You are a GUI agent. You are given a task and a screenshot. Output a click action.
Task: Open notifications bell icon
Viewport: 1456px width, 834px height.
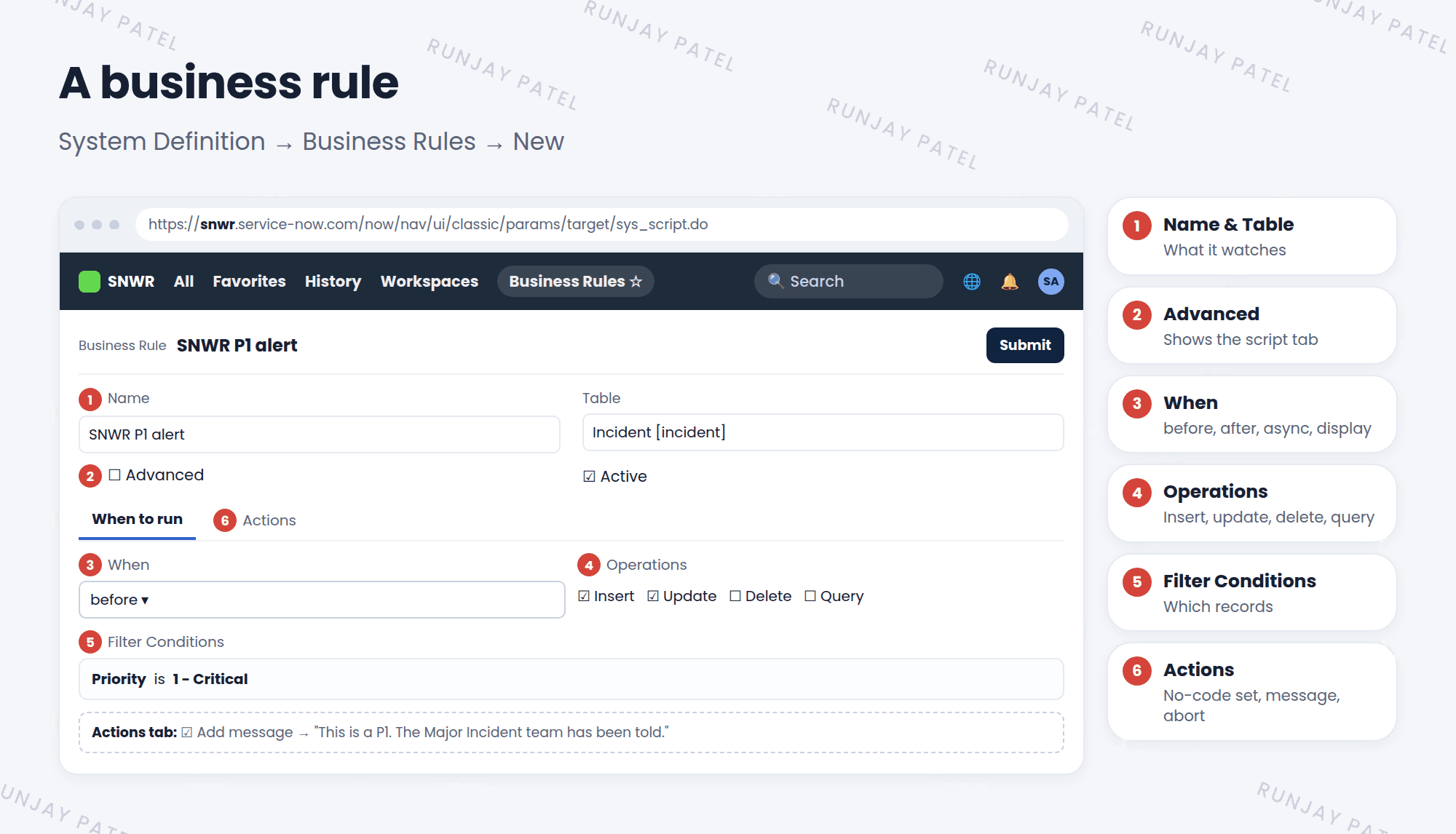(x=1010, y=282)
